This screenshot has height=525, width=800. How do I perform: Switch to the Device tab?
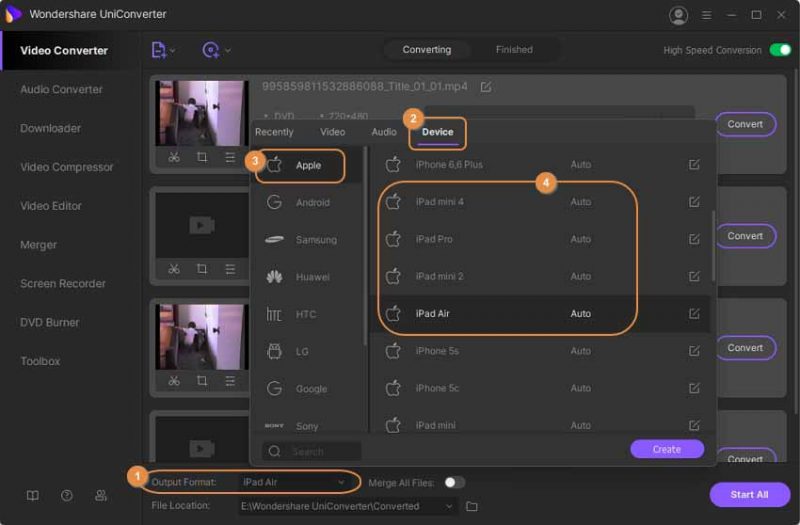point(437,132)
